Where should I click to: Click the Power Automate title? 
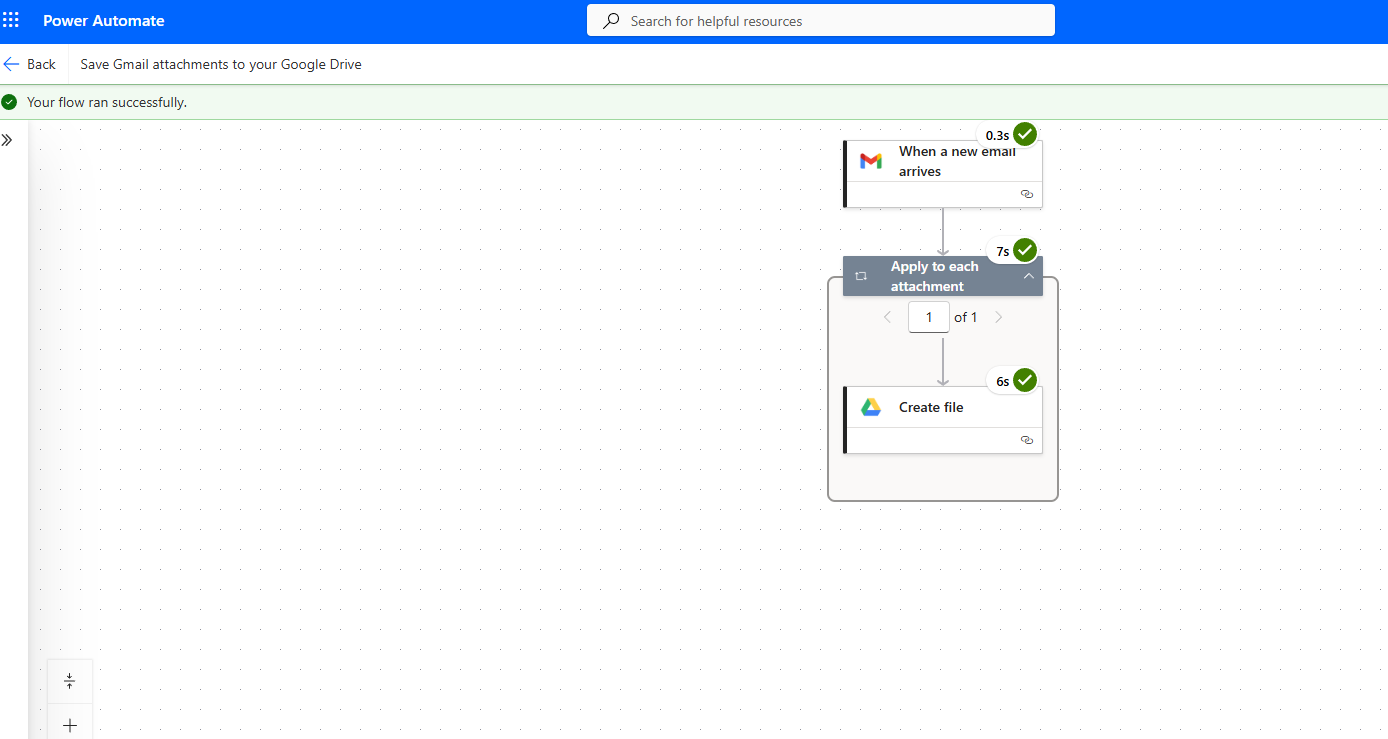pos(104,21)
